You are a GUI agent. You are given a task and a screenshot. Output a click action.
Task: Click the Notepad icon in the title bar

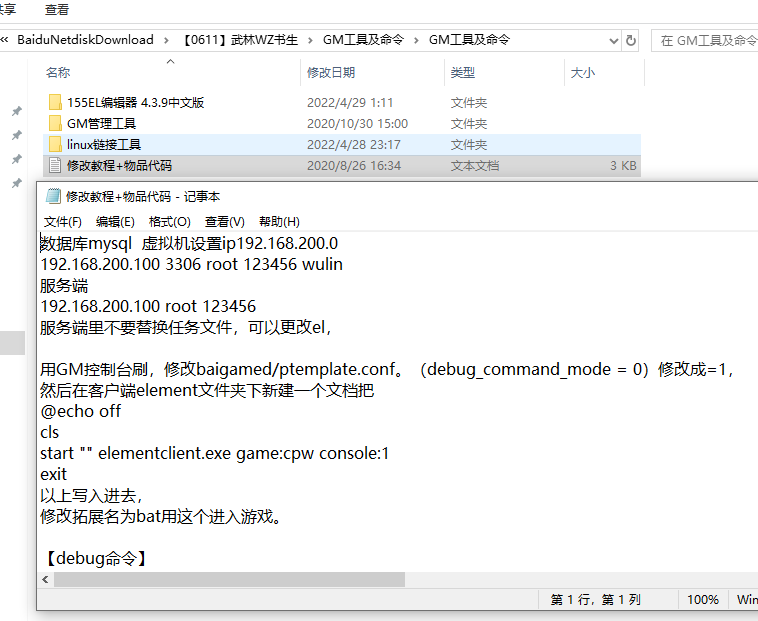coord(53,197)
